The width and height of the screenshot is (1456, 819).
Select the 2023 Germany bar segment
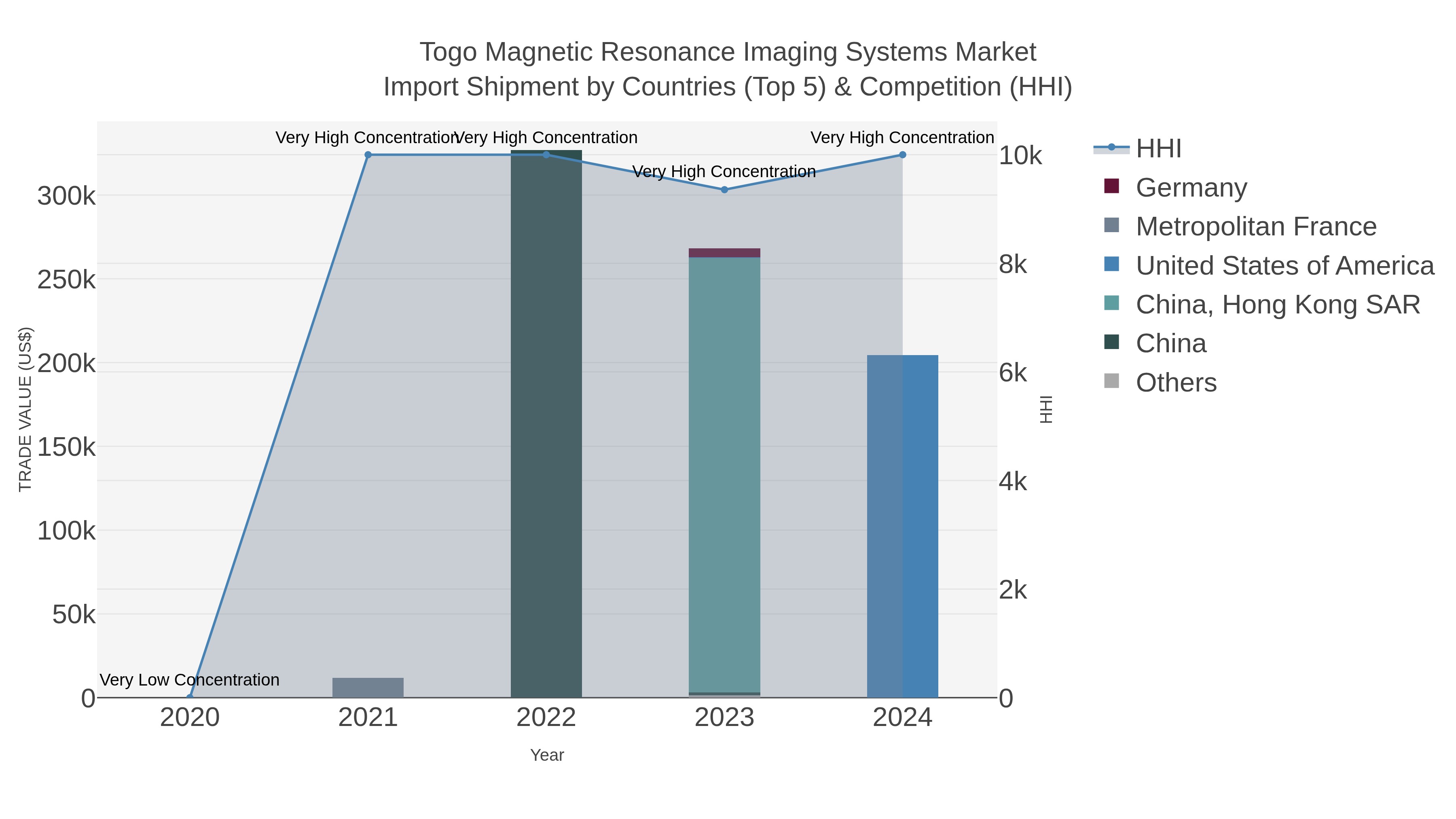click(725, 253)
